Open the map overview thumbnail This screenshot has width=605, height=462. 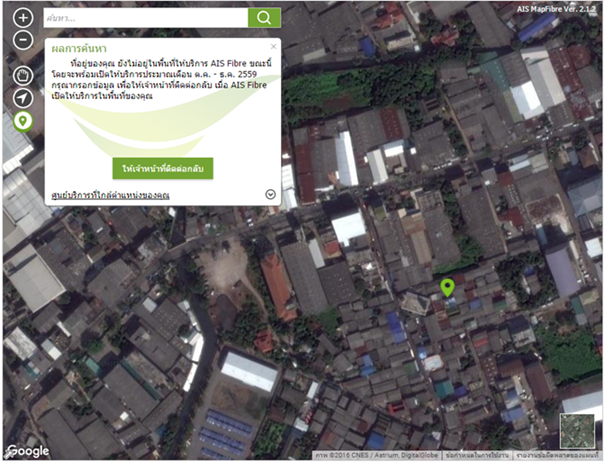[x=577, y=431]
